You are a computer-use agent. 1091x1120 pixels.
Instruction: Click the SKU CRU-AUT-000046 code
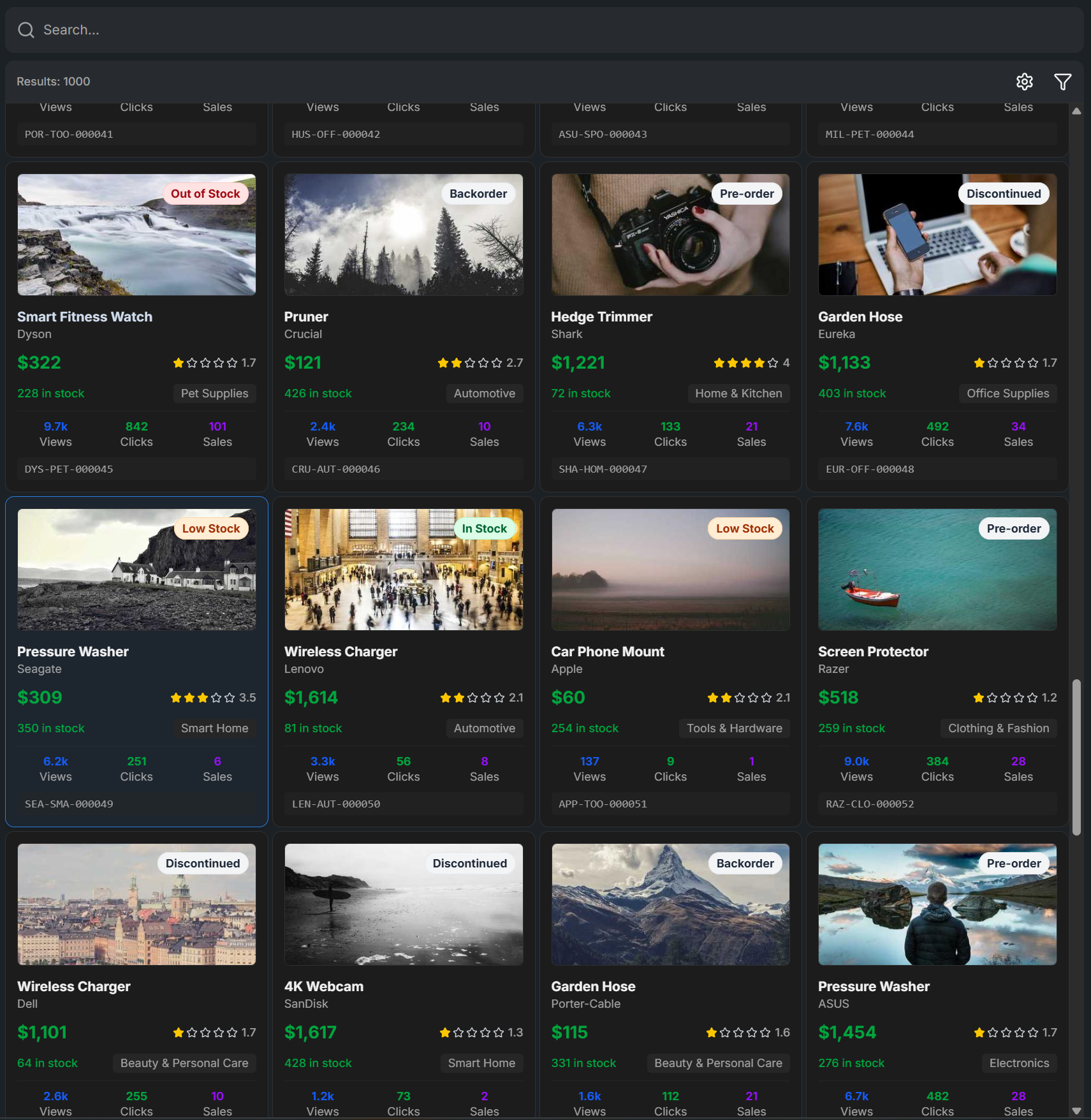[336, 469]
